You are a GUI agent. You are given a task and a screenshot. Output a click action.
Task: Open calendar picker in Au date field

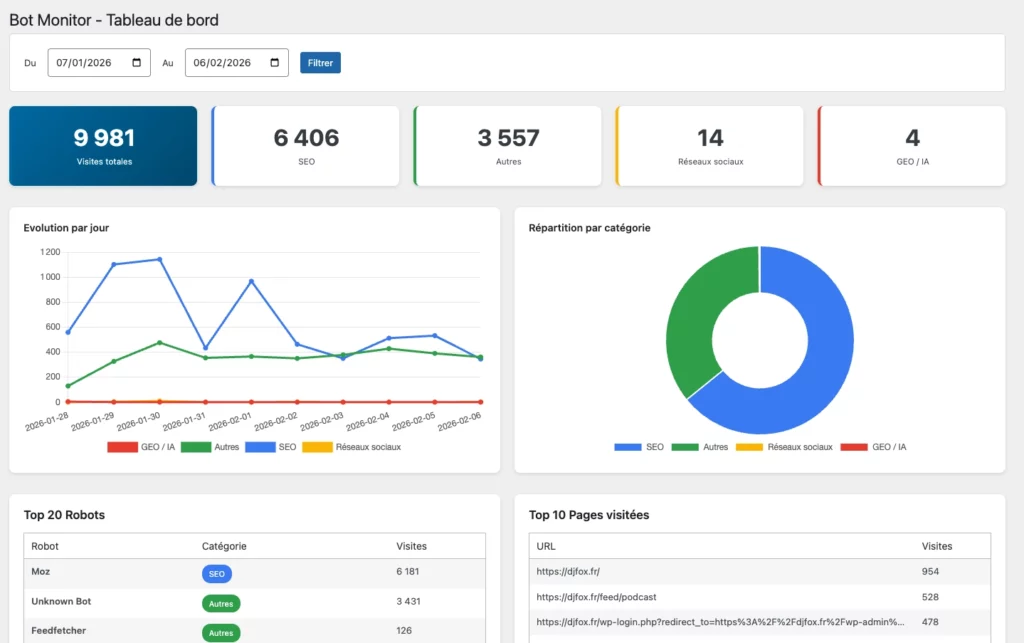(274, 63)
